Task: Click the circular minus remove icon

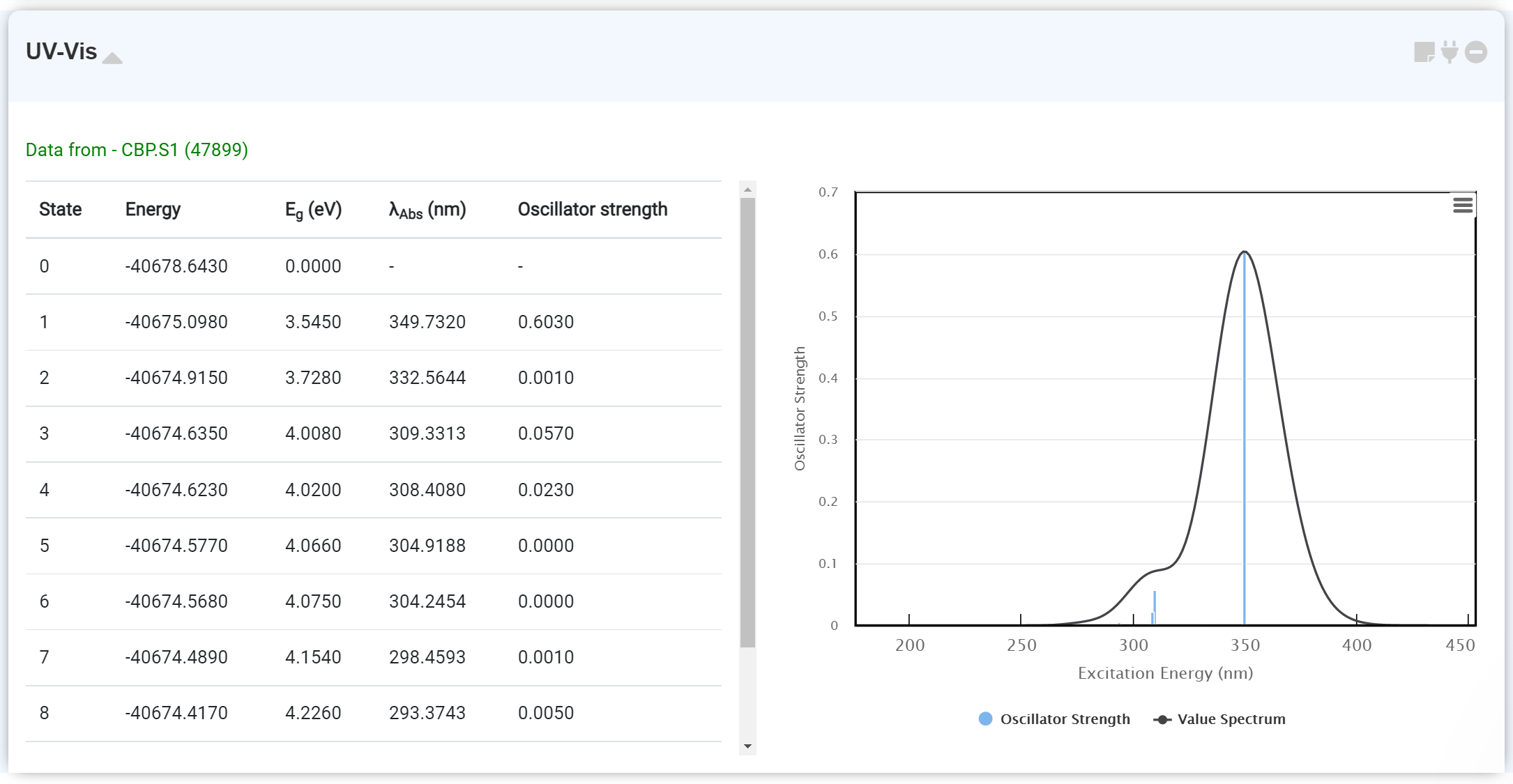Action: [x=1476, y=52]
